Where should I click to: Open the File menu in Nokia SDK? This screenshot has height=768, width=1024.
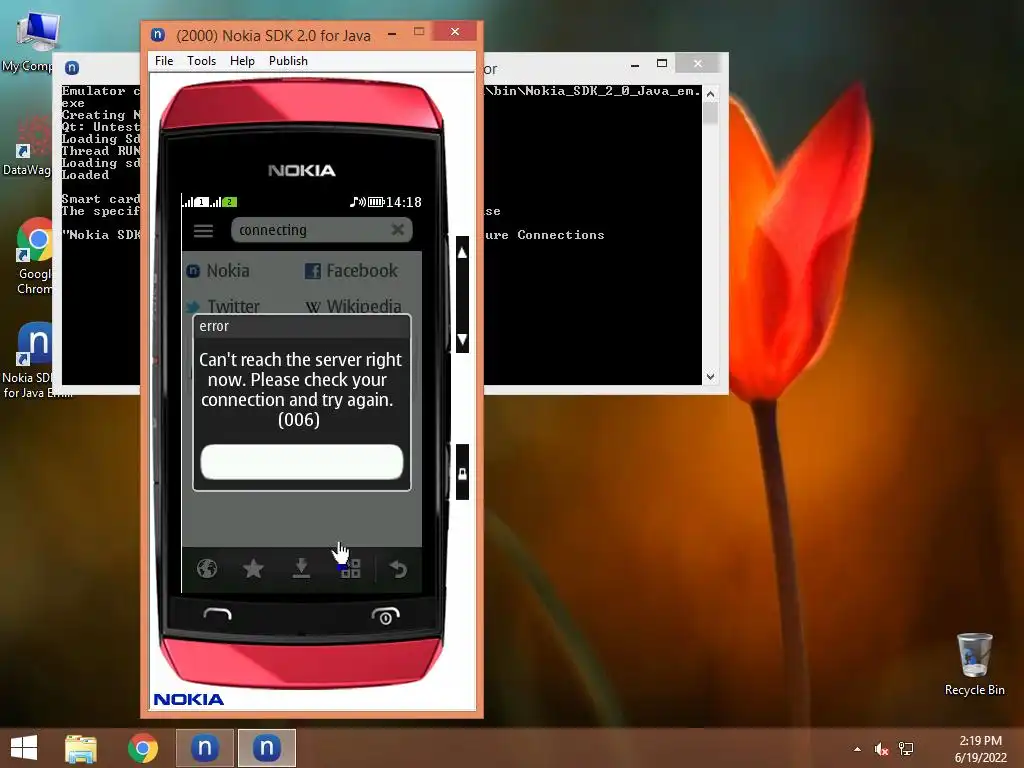pyautogui.click(x=164, y=61)
